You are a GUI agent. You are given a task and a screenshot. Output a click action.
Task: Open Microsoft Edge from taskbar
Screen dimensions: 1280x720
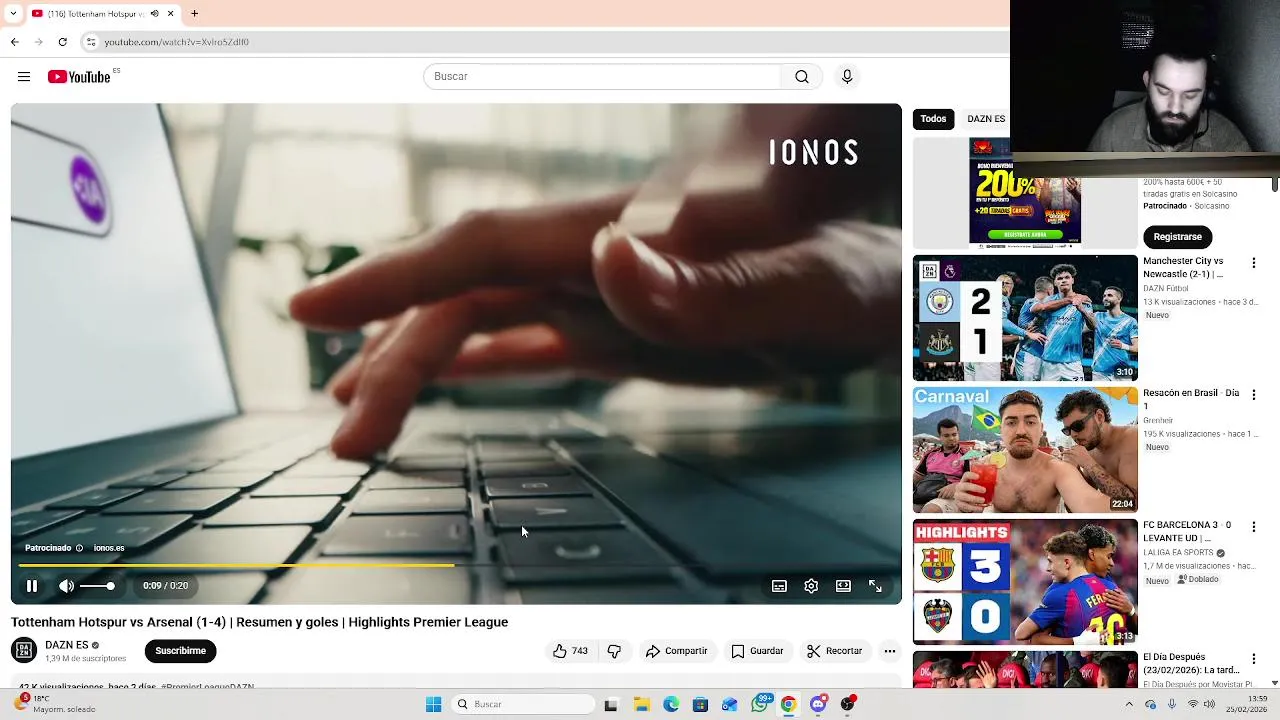click(x=671, y=705)
